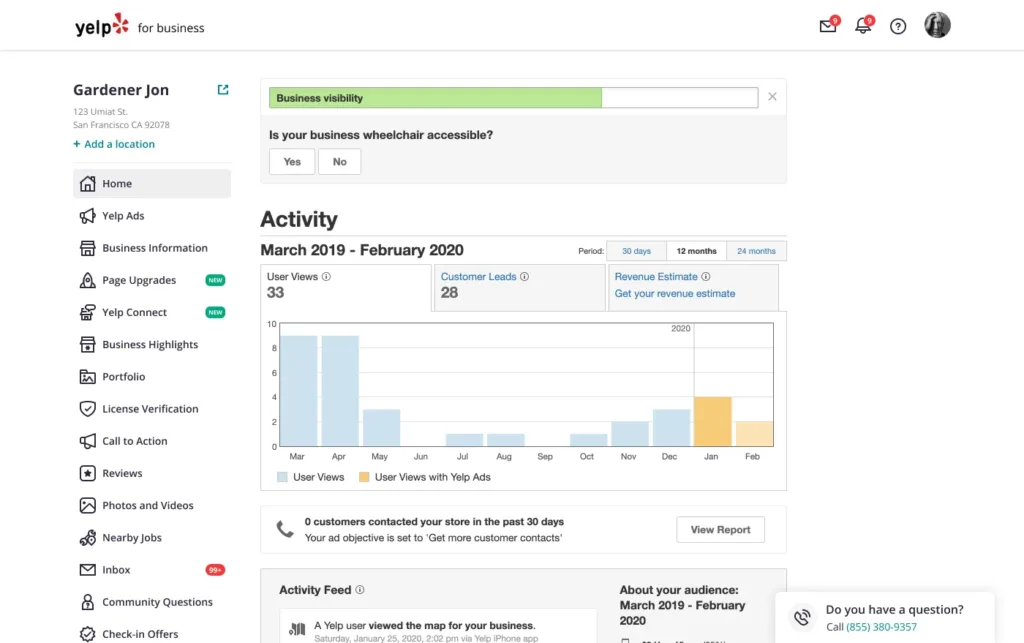Click the Page Upgrades rocket icon

click(88, 280)
